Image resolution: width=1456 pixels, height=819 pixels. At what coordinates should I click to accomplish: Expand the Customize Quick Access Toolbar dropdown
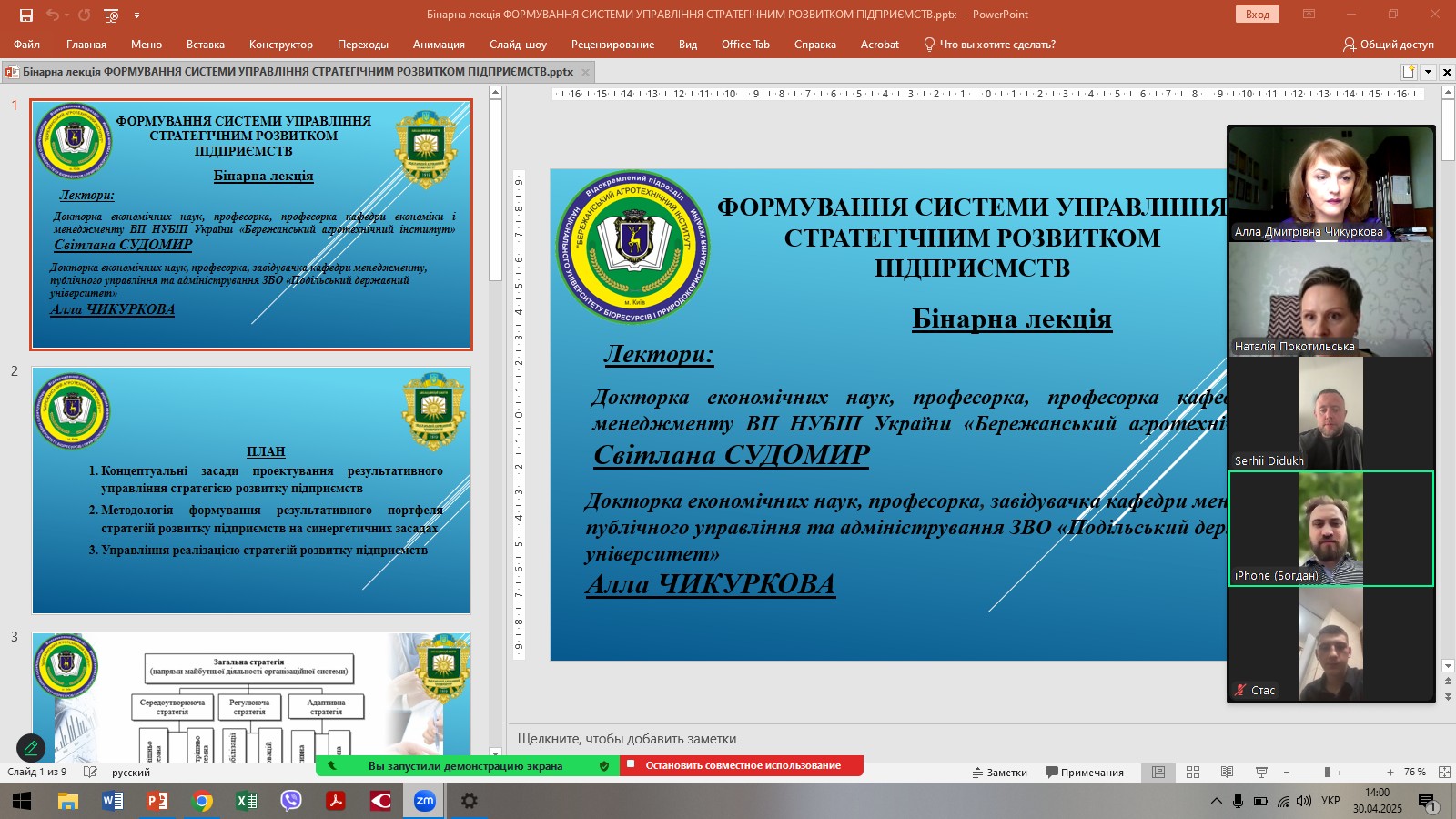(x=137, y=15)
